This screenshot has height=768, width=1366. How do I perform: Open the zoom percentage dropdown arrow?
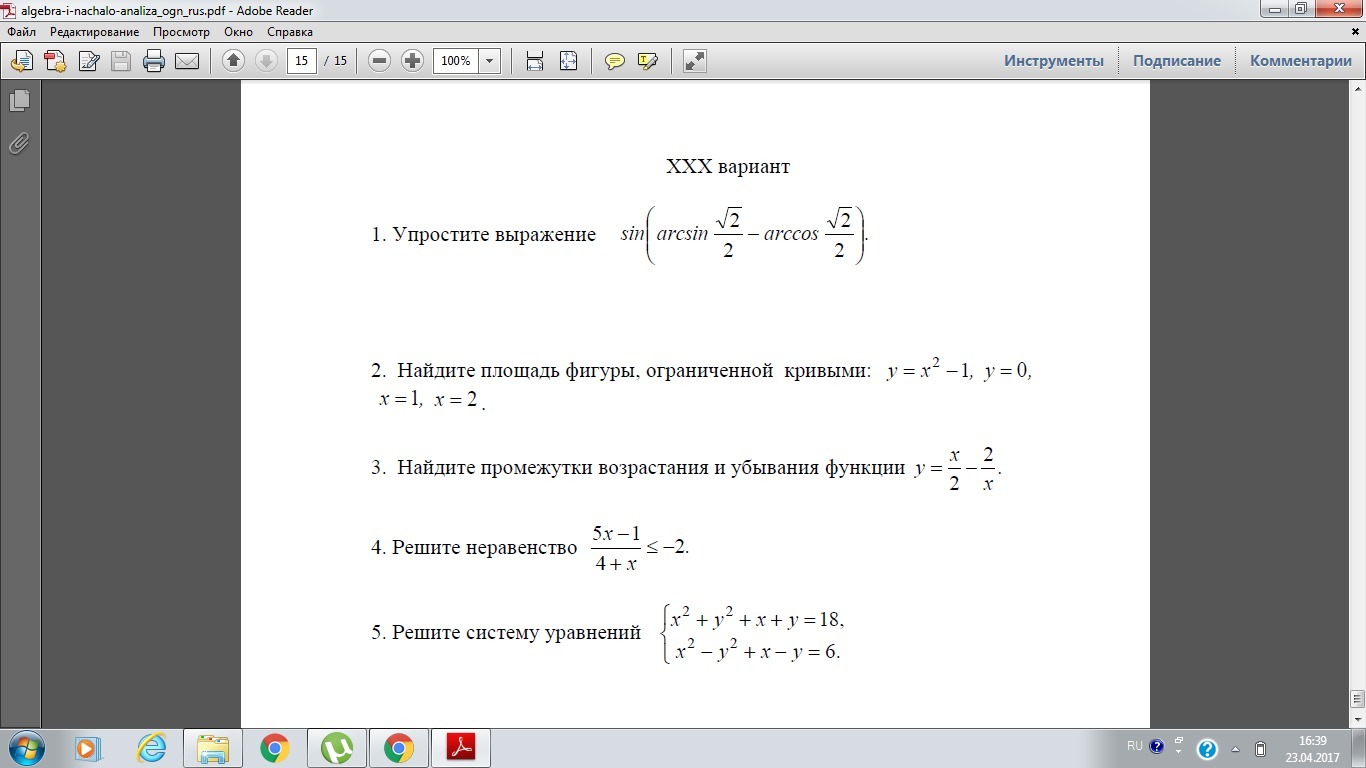[489, 61]
